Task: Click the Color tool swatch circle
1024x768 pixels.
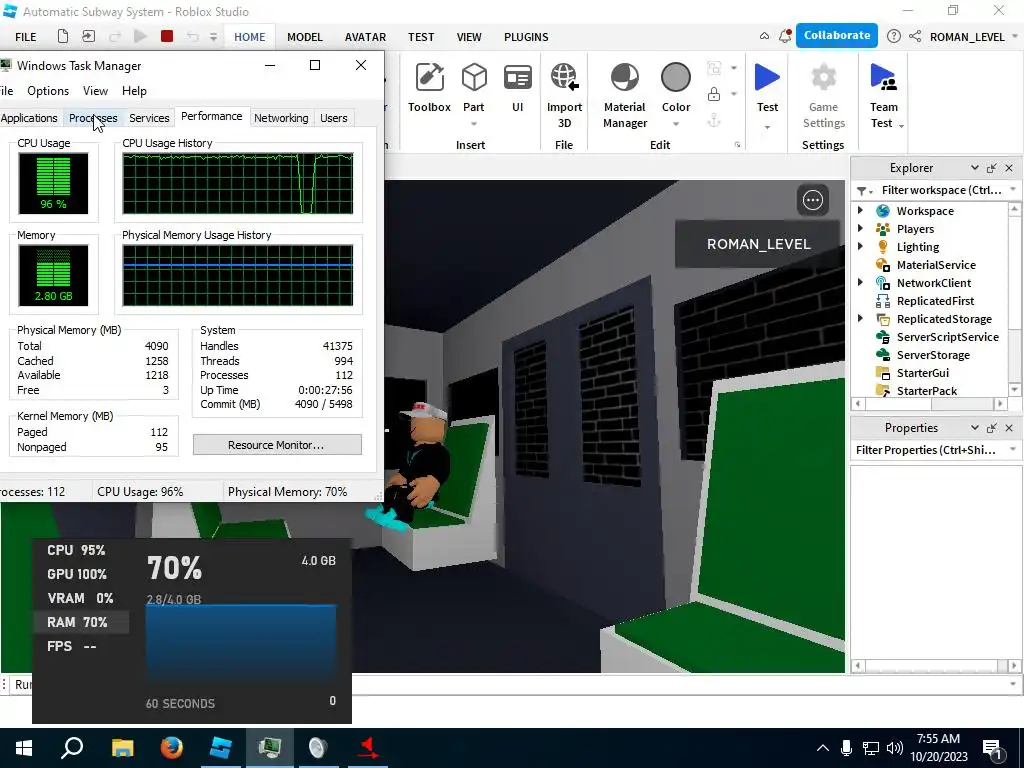Action: pyautogui.click(x=676, y=78)
